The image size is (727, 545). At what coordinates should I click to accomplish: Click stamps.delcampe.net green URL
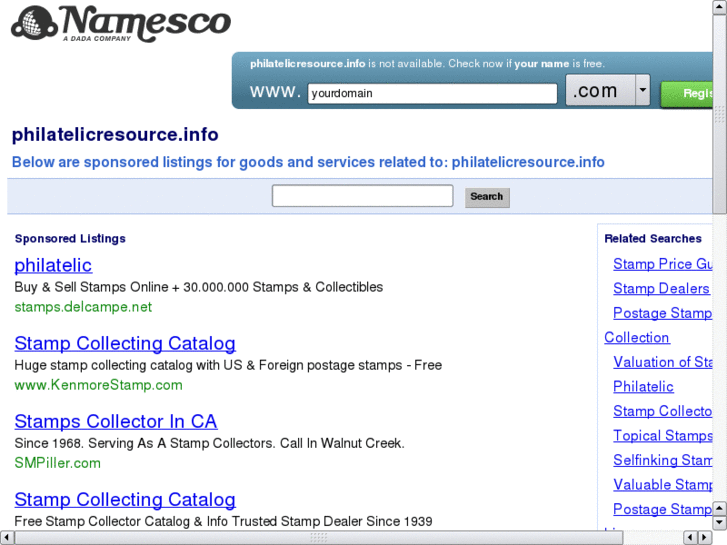pos(83,307)
